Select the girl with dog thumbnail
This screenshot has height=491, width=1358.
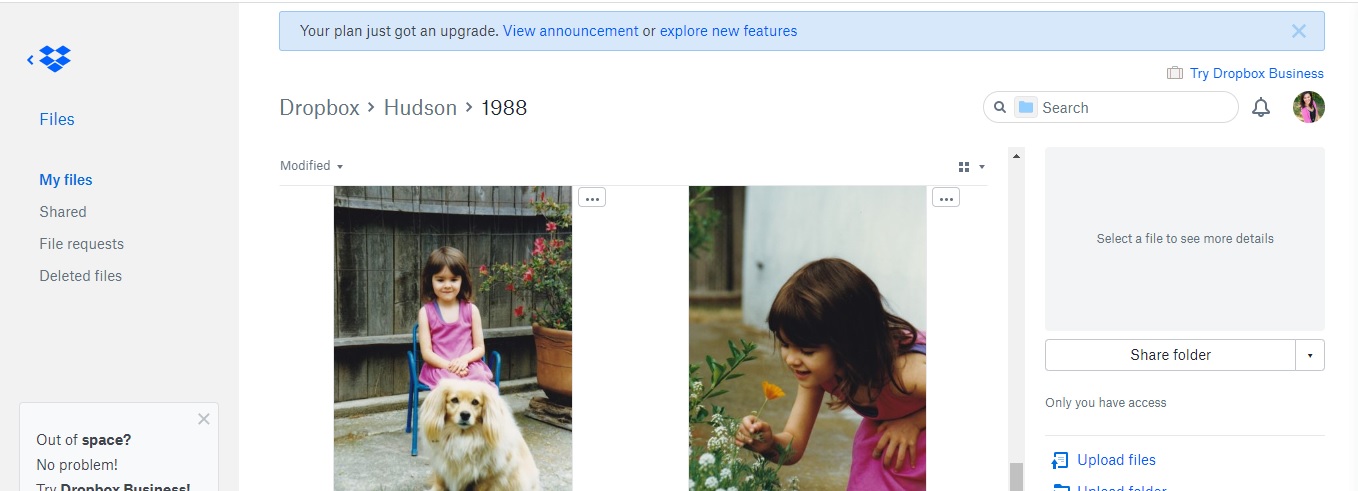tap(453, 338)
